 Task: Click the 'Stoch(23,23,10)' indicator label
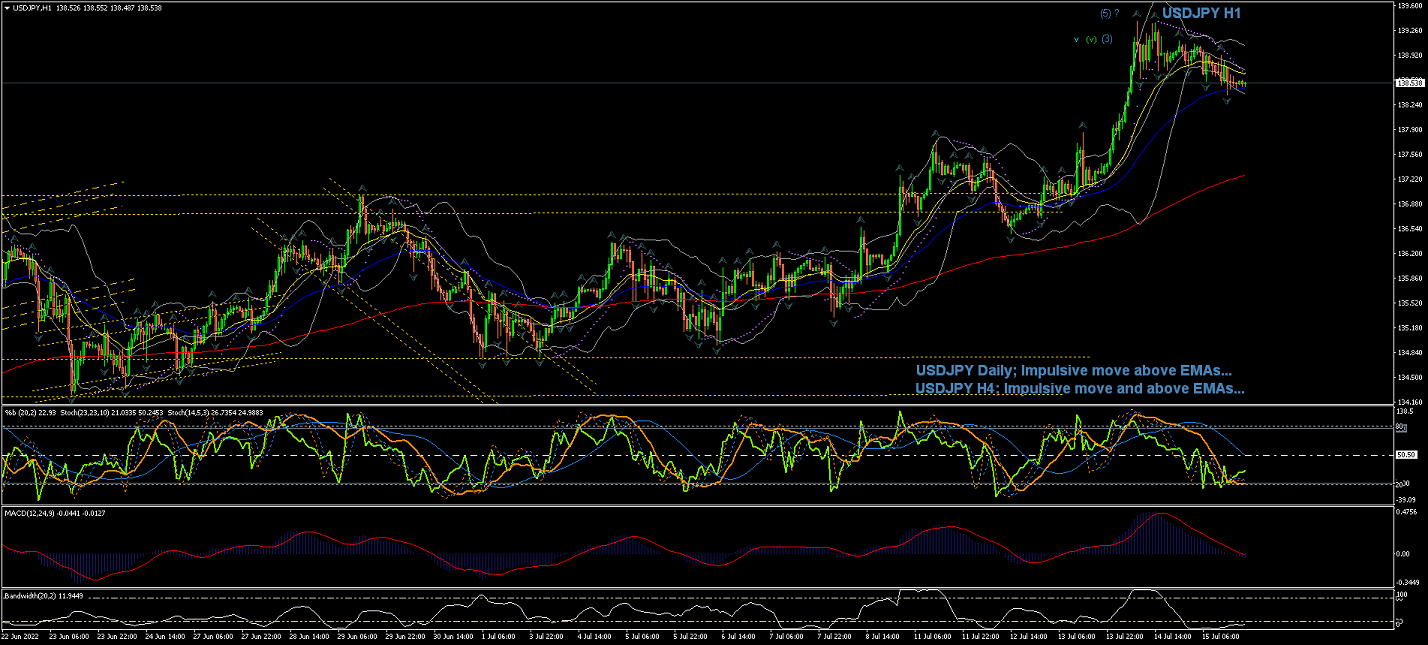[x=85, y=413]
